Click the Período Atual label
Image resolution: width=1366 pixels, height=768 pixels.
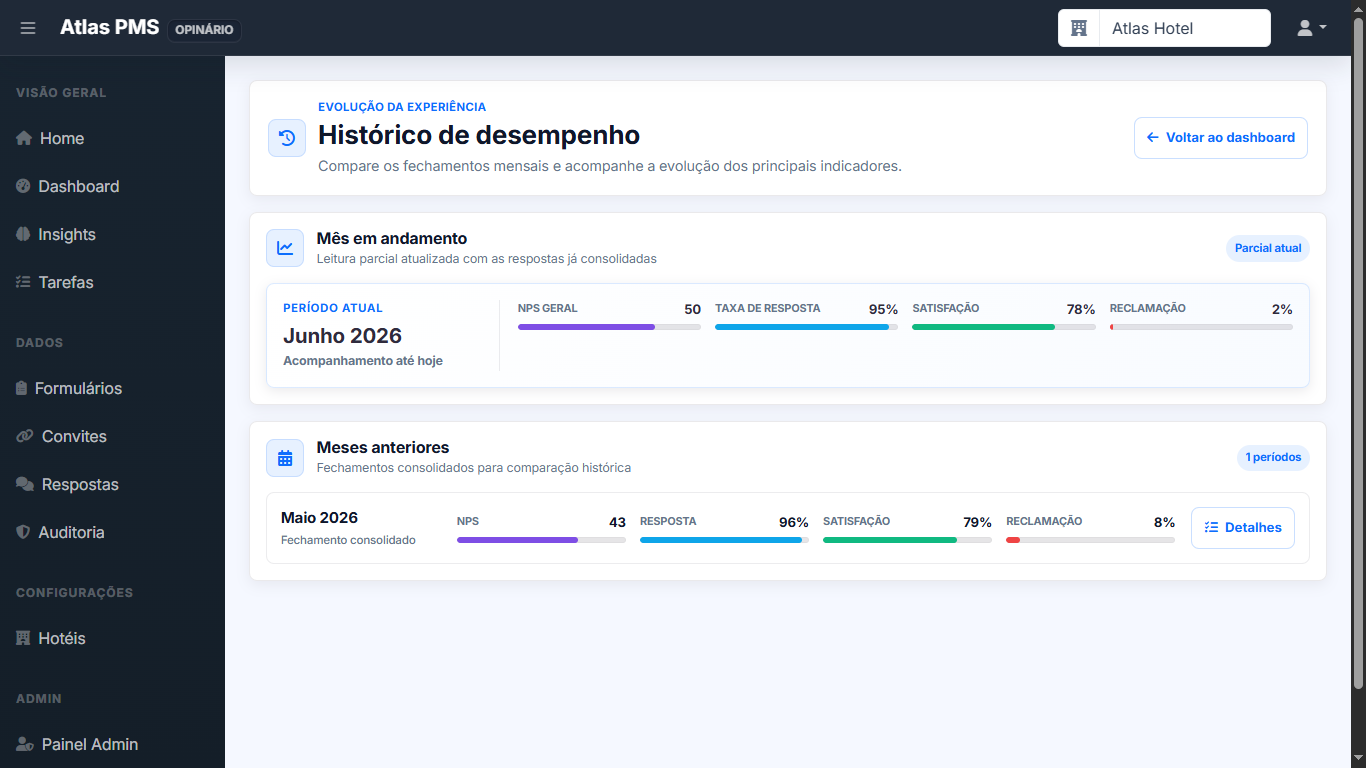(x=333, y=308)
